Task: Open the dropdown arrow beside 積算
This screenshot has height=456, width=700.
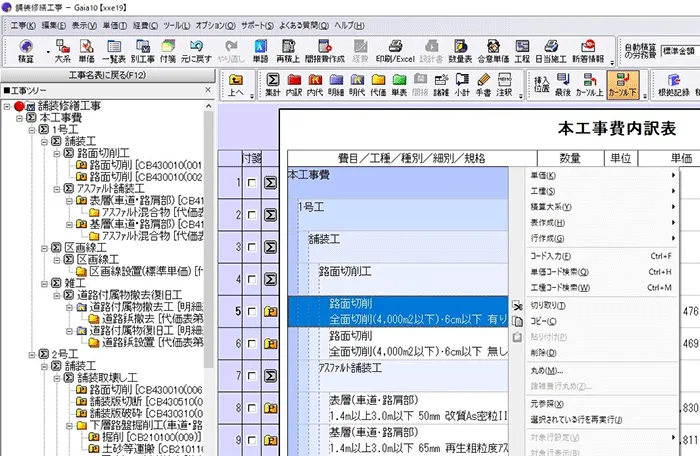Action: click(x=48, y=52)
